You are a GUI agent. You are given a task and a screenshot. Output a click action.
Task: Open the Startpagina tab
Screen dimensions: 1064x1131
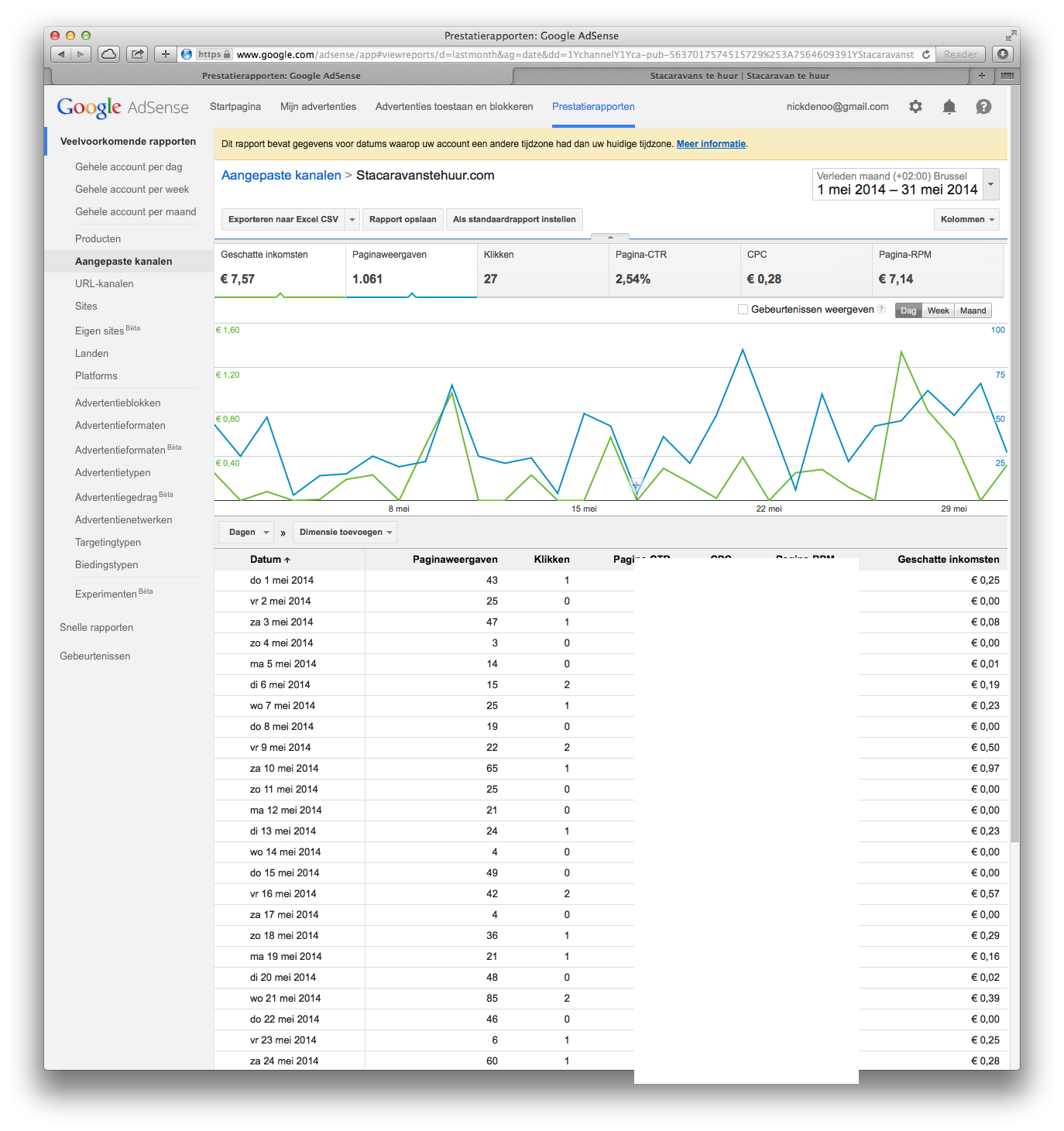point(235,107)
